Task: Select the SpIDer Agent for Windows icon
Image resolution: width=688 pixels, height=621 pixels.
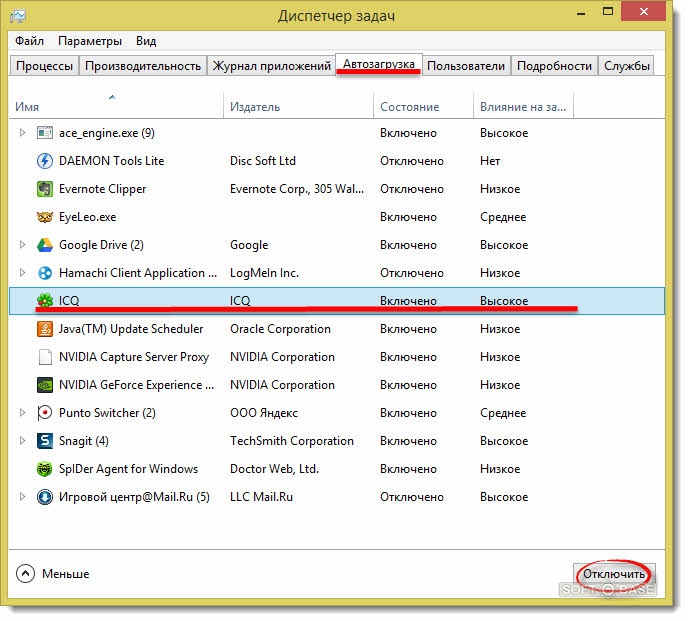Action: (x=44, y=469)
